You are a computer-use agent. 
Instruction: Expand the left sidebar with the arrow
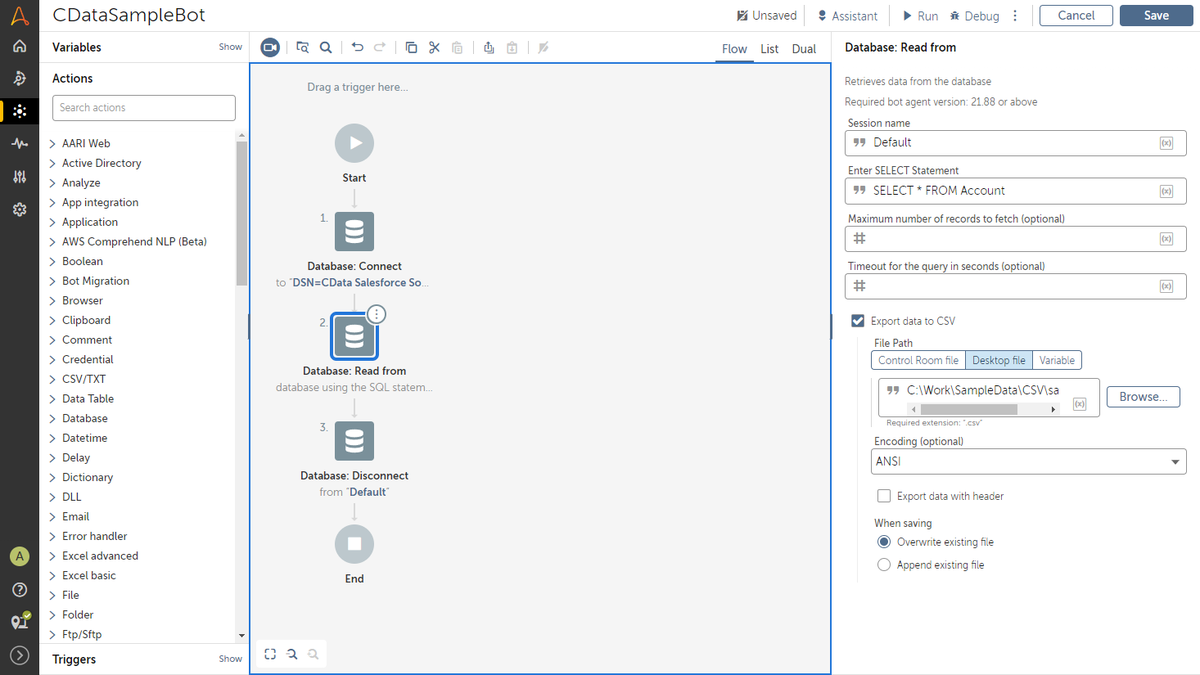(x=19, y=656)
